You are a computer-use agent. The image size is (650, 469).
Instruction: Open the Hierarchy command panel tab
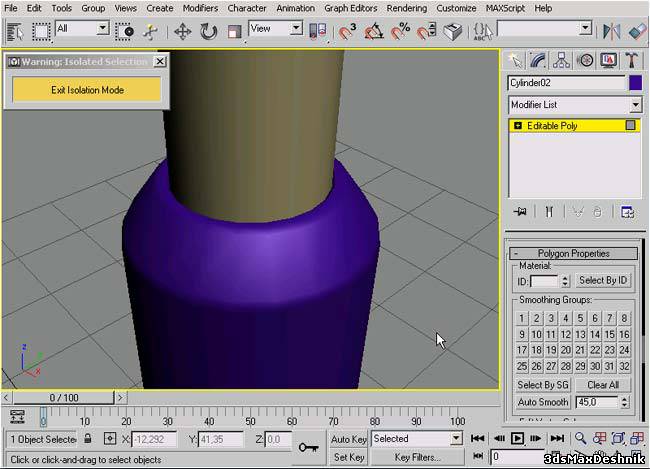561,61
